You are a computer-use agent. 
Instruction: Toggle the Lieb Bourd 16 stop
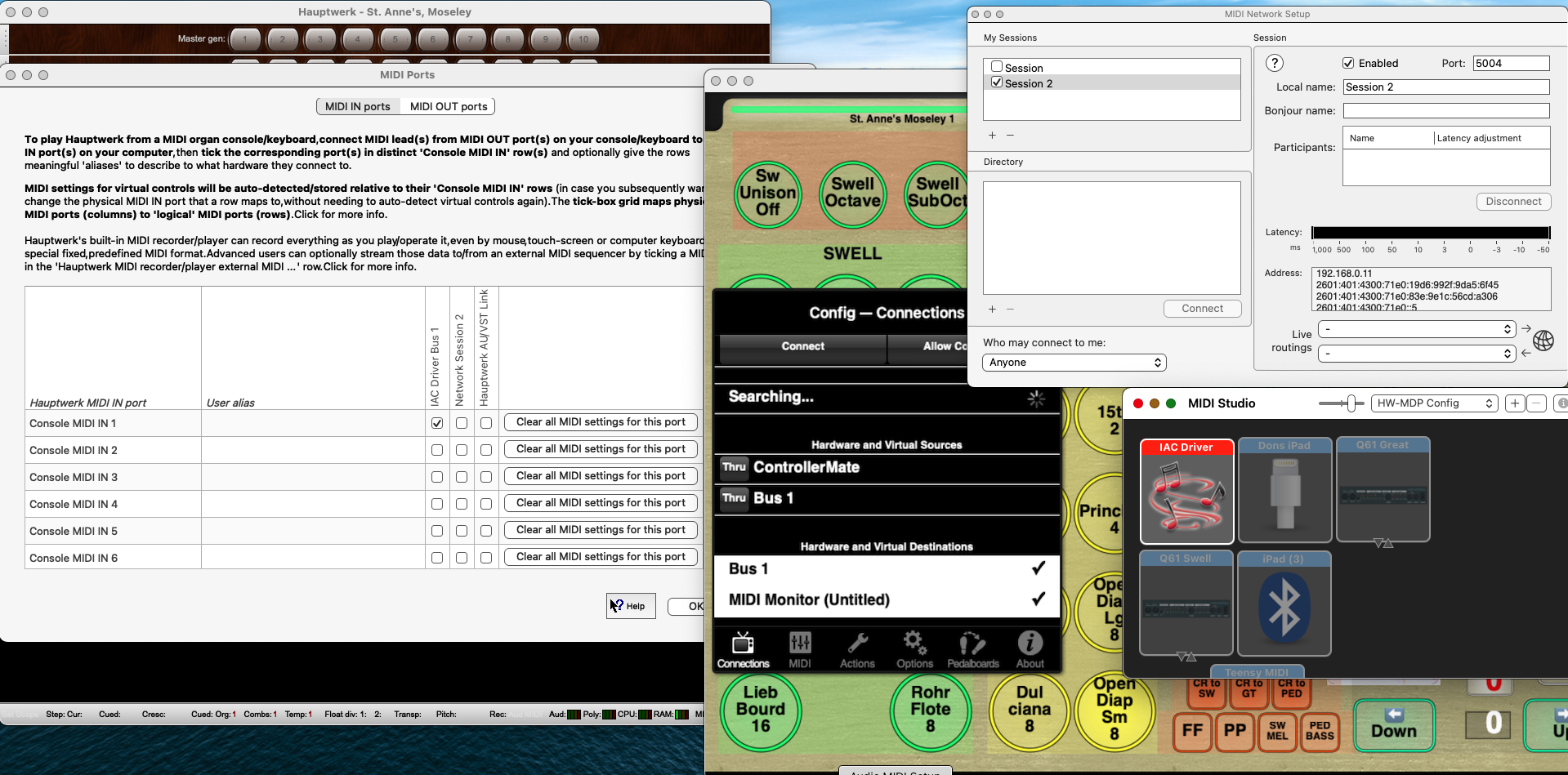coord(761,710)
